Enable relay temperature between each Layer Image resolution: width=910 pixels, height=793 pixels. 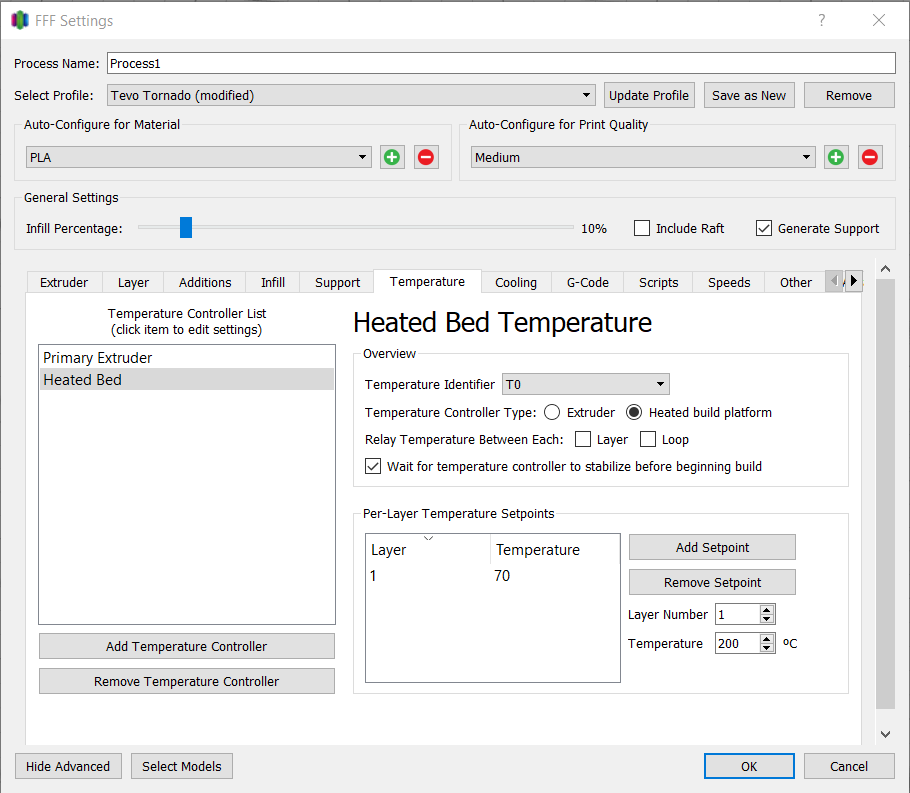pyautogui.click(x=583, y=439)
